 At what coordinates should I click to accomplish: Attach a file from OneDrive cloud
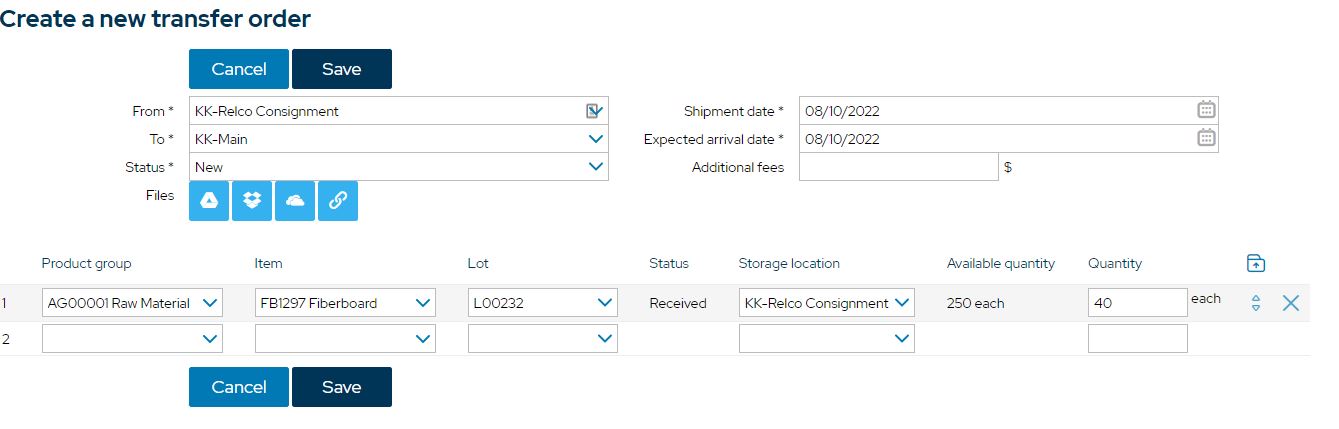pos(295,201)
